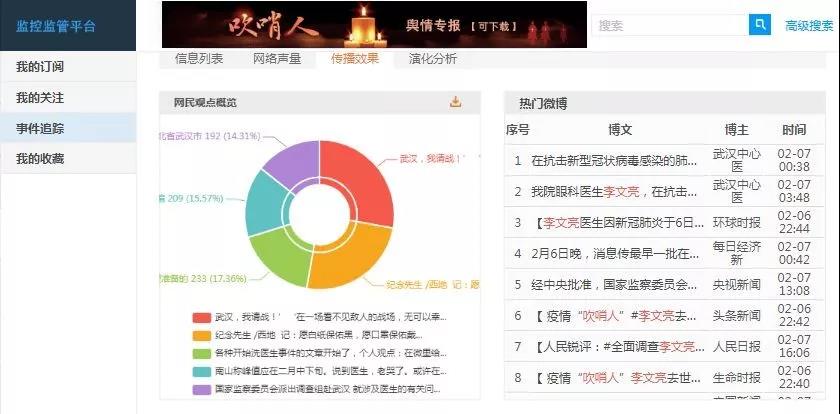Click time cell 02-07 13:08

794,284
